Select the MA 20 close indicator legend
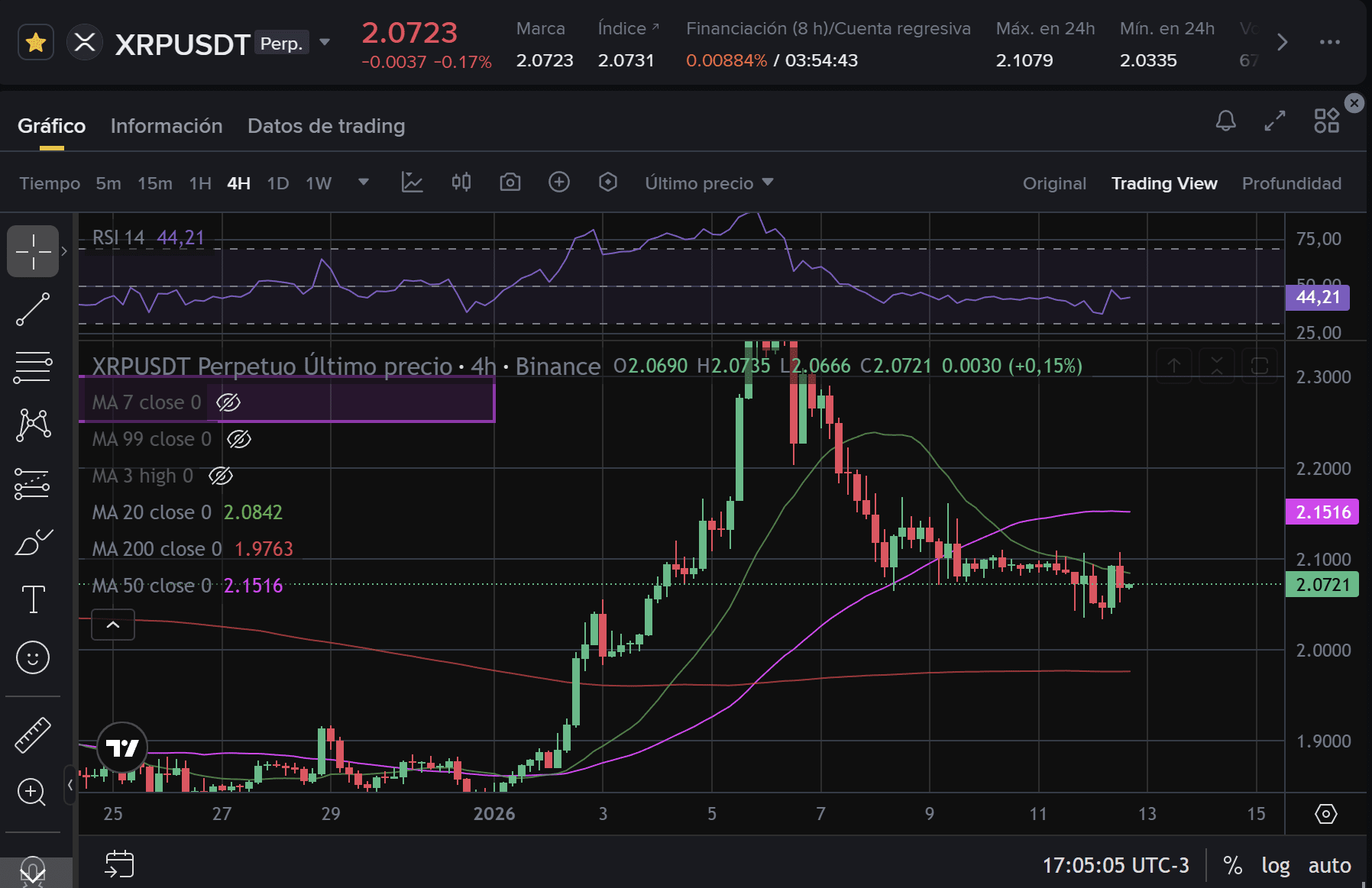1372x888 pixels. 187,512
